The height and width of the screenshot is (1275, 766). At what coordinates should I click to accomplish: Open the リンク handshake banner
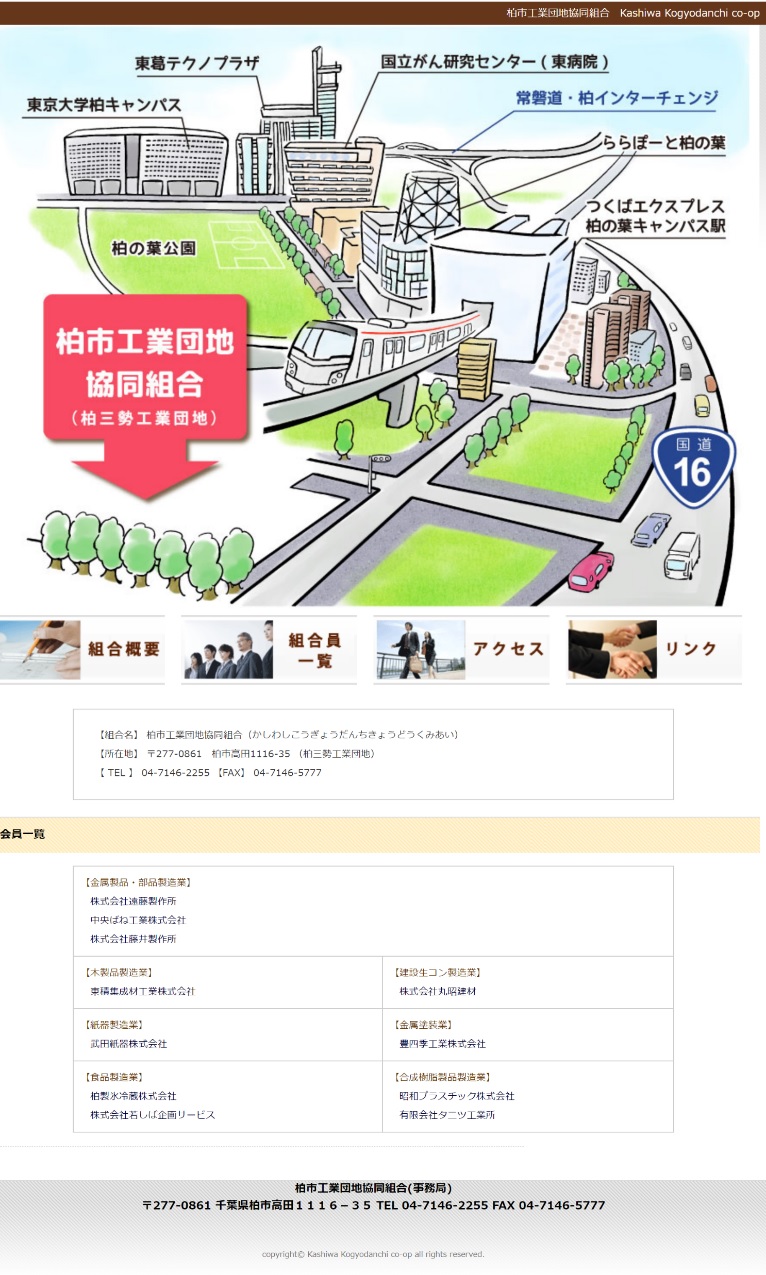point(654,650)
